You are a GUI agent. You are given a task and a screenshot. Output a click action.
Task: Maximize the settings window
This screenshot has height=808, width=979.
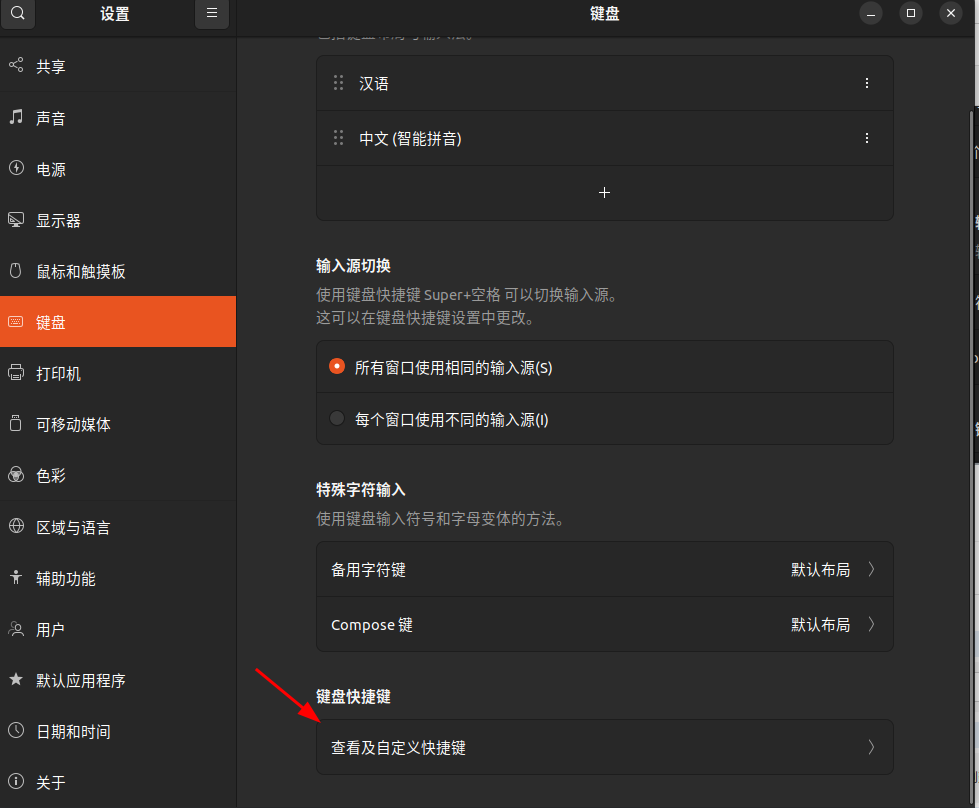(x=911, y=13)
